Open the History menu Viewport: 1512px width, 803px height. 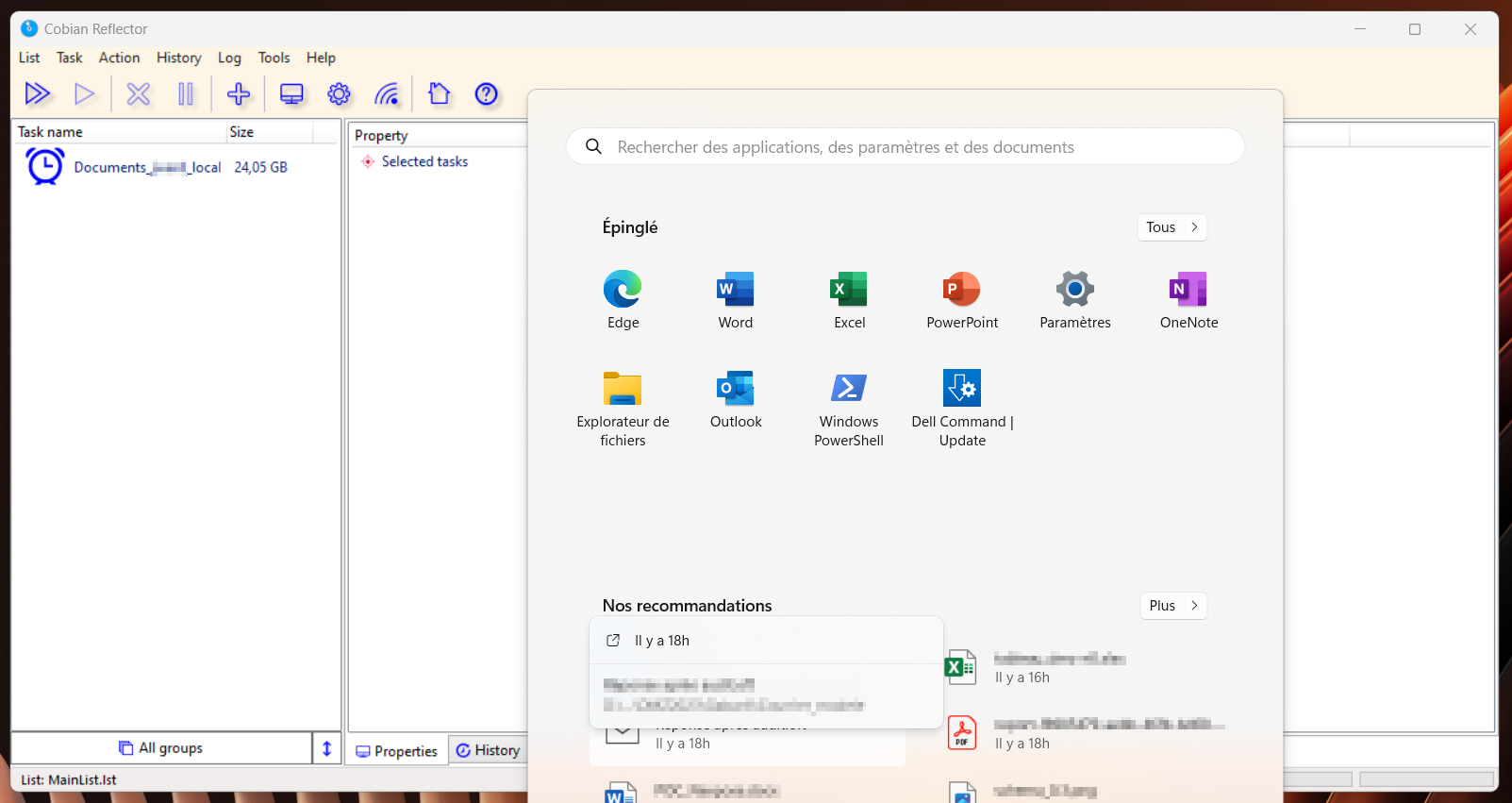pos(179,58)
